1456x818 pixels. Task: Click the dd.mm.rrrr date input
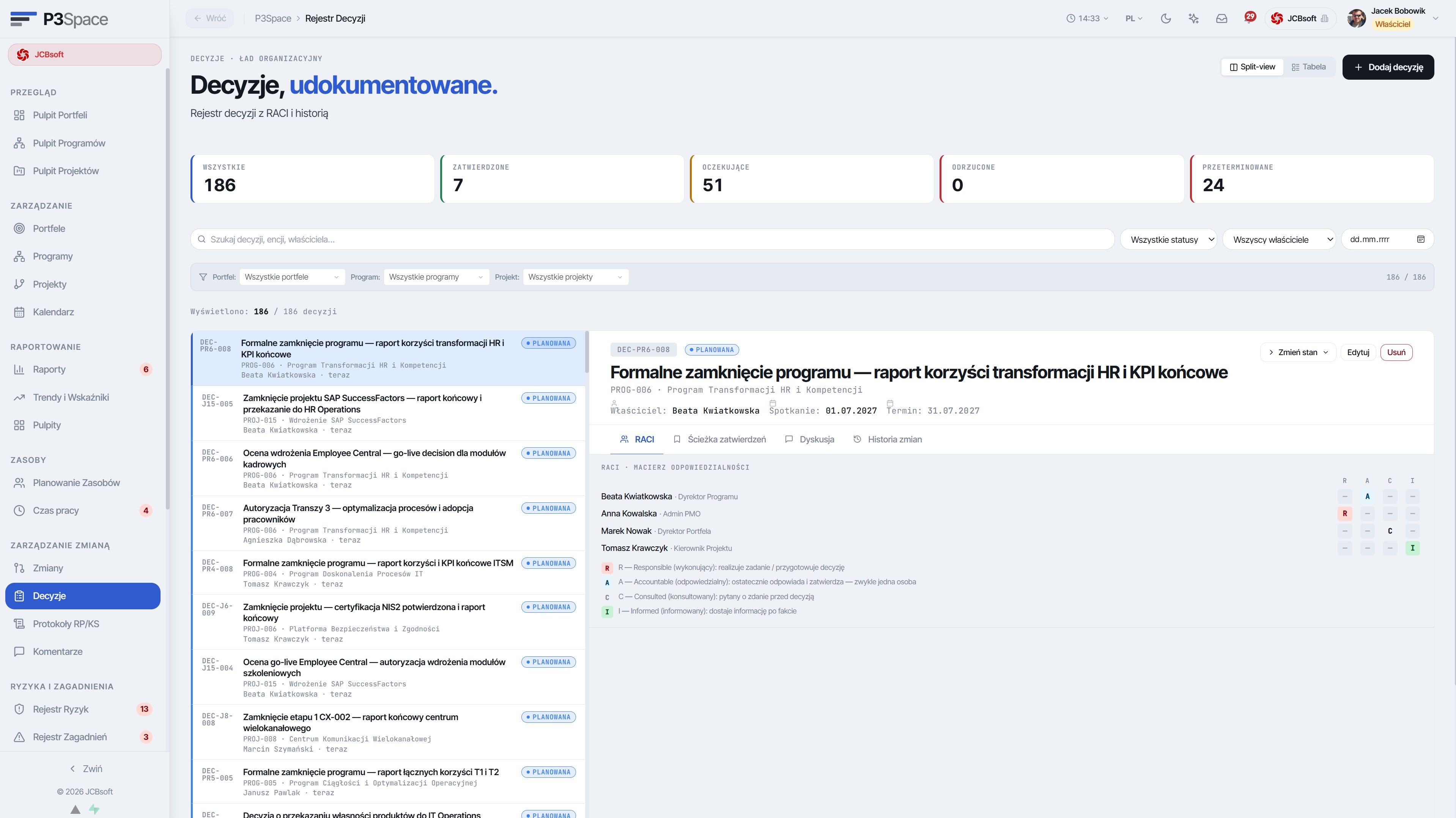(x=1387, y=239)
